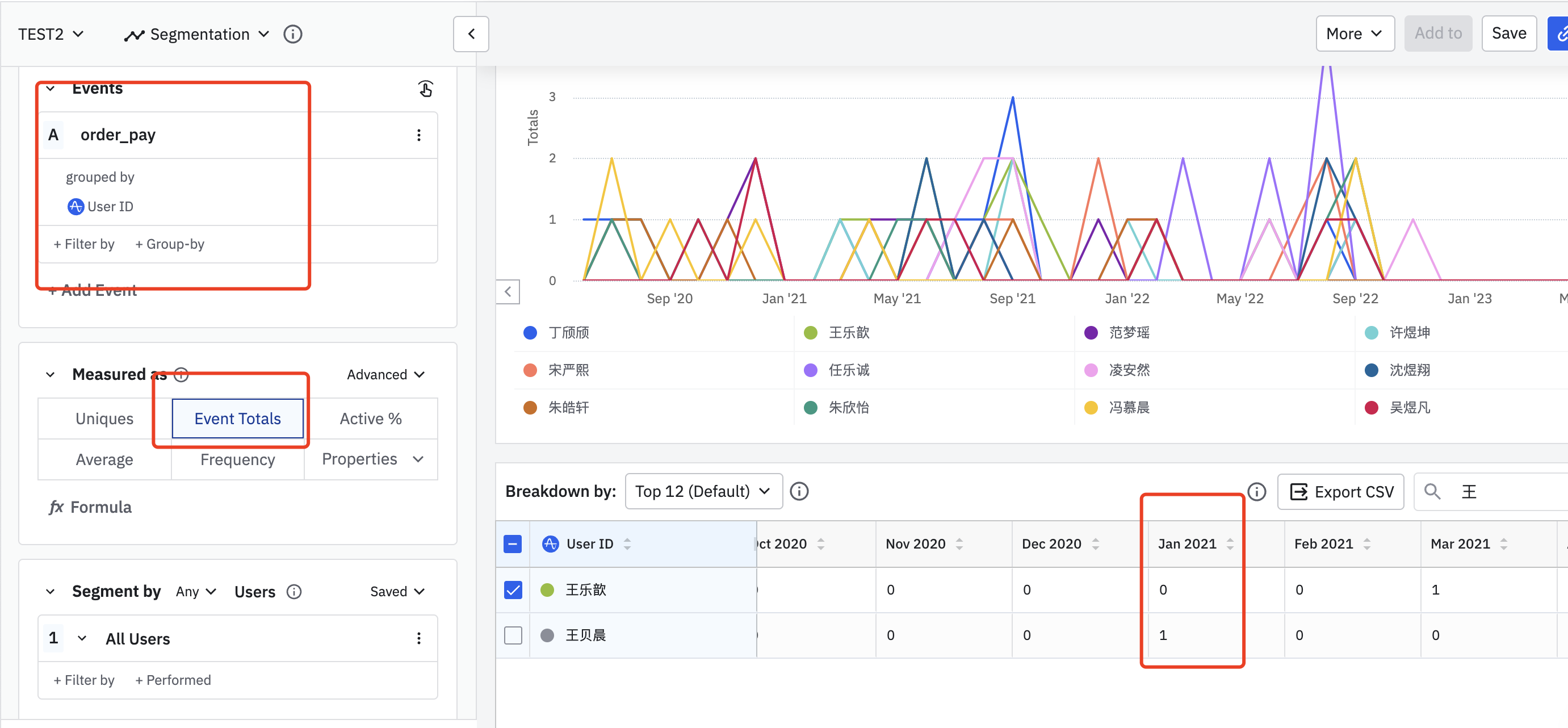Viewport: 1568px width, 728px height.
Task: Click the touch gesture icon beside Events
Action: point(425,89)
